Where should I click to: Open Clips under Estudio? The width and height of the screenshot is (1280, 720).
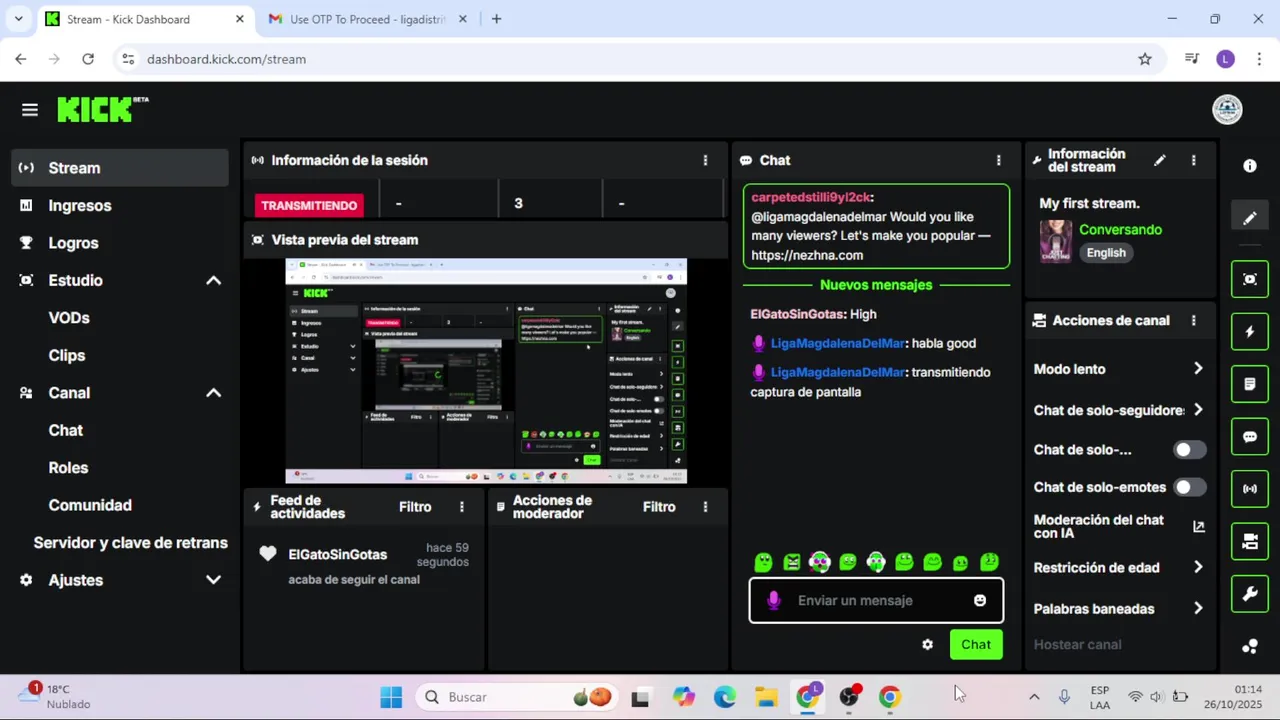[x=67, y=355]
